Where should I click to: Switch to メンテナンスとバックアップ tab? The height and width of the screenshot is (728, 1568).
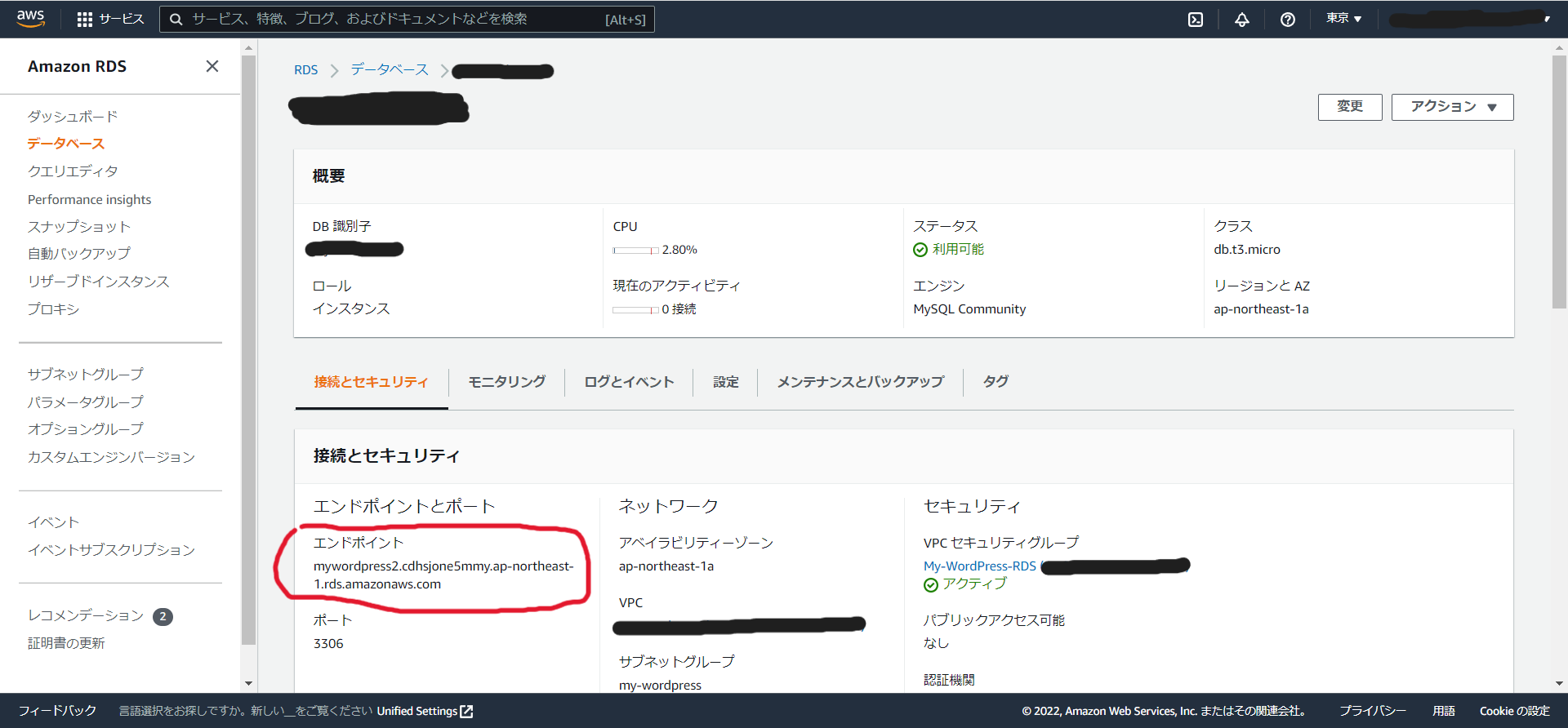861,382
